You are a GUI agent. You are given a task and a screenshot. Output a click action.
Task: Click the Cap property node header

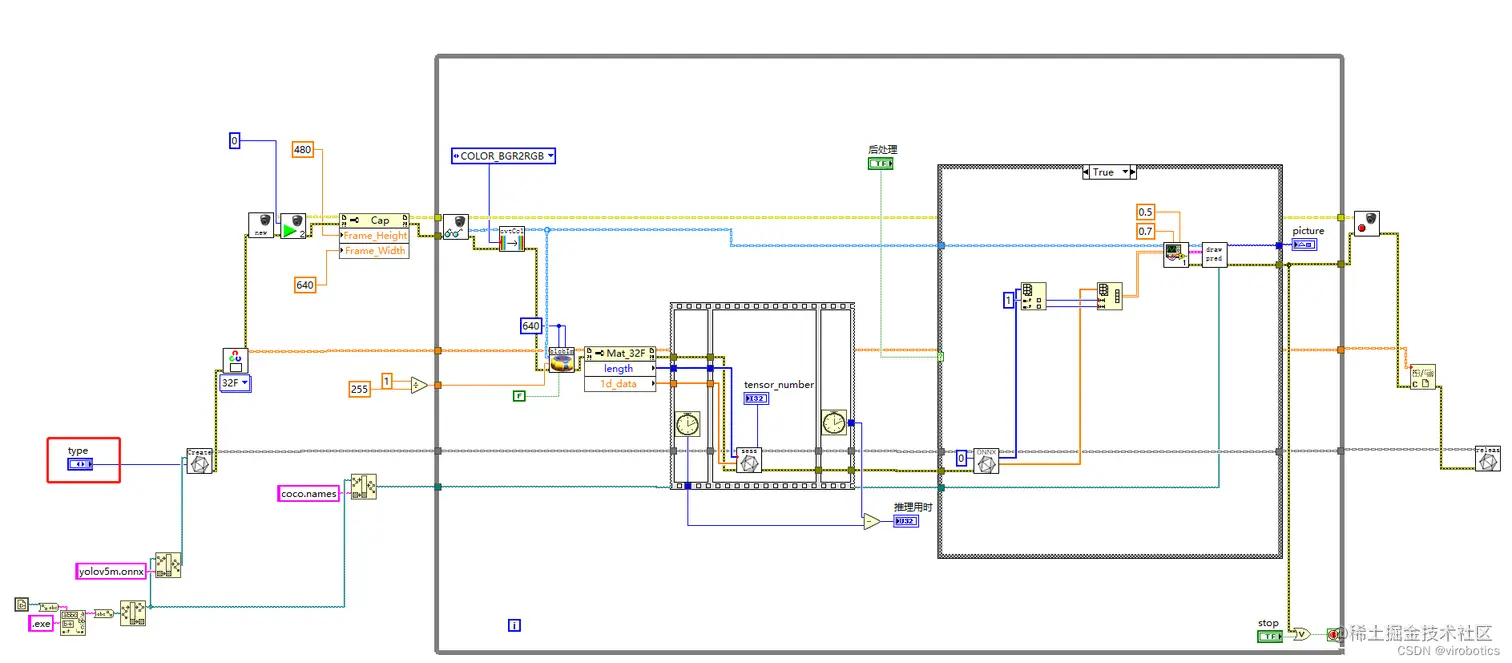pyautogui.click(x=374, y=220)
